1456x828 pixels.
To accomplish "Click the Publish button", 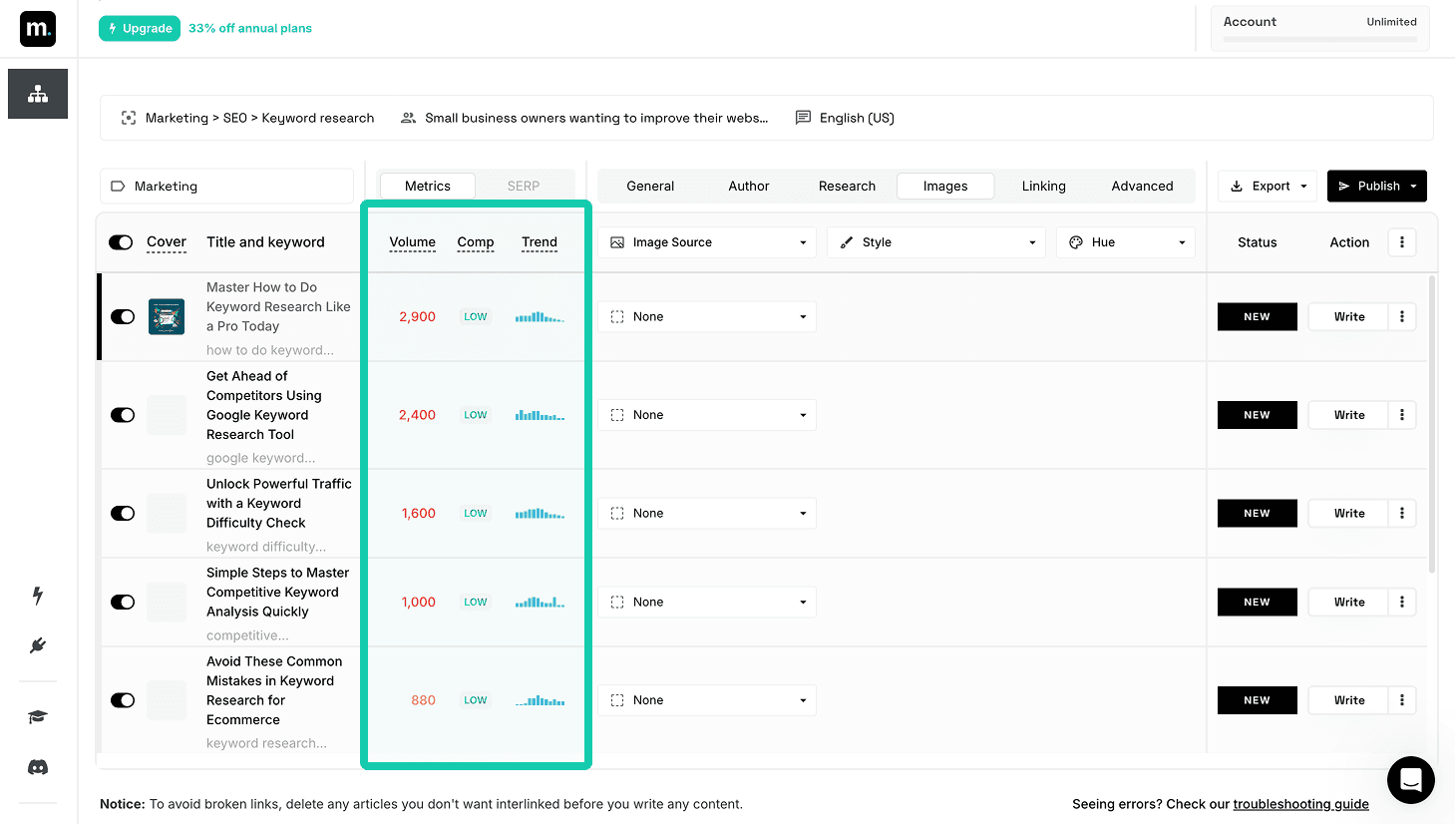I will 1376,186.
